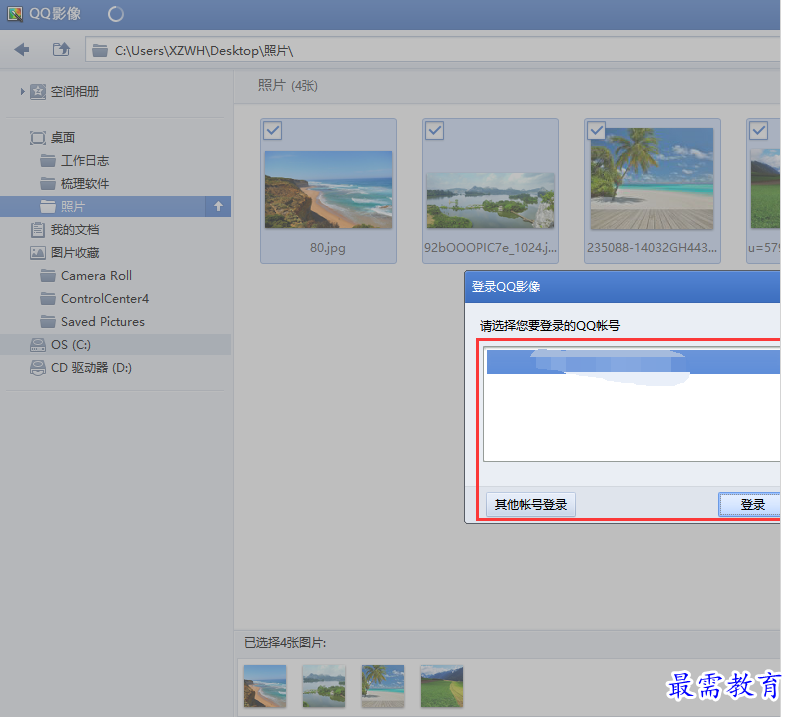
Task: Expand the 空间相册 tree node arrow
Action: (x=22, y=92)
